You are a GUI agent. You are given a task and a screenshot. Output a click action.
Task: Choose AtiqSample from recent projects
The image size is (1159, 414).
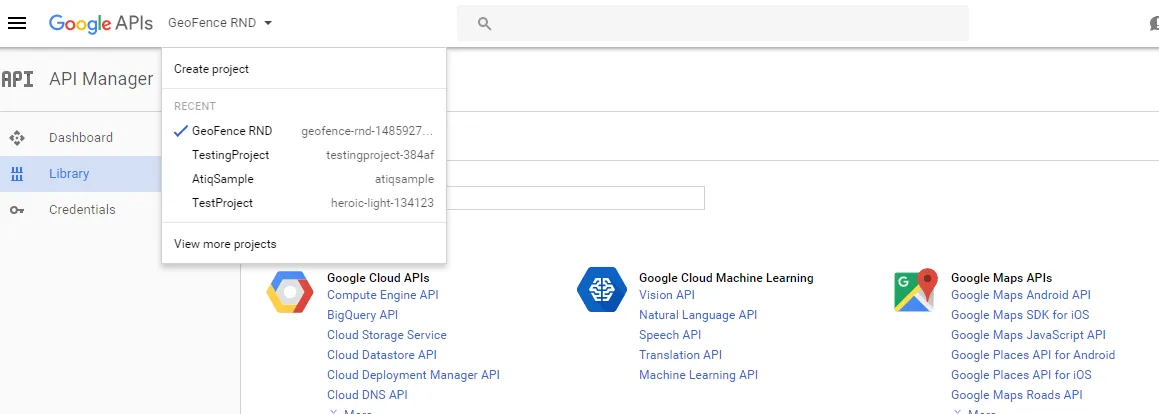(223, 179)
